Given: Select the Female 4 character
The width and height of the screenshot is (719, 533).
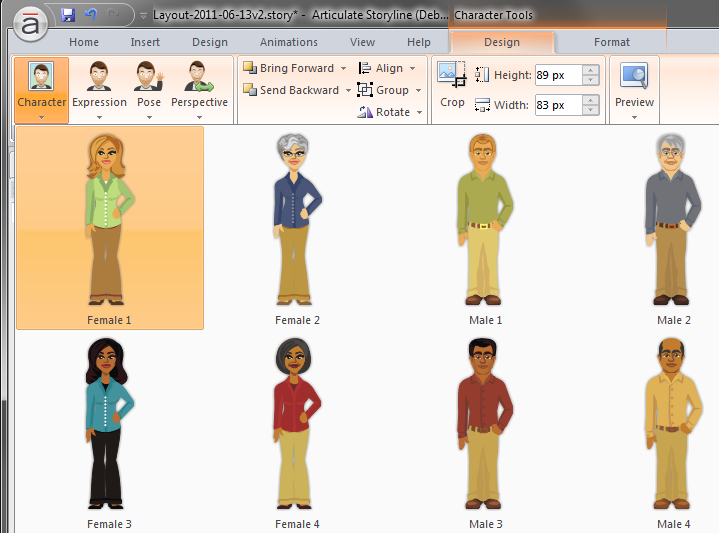Looking at the screenshot, I should (x=297, y=432).
